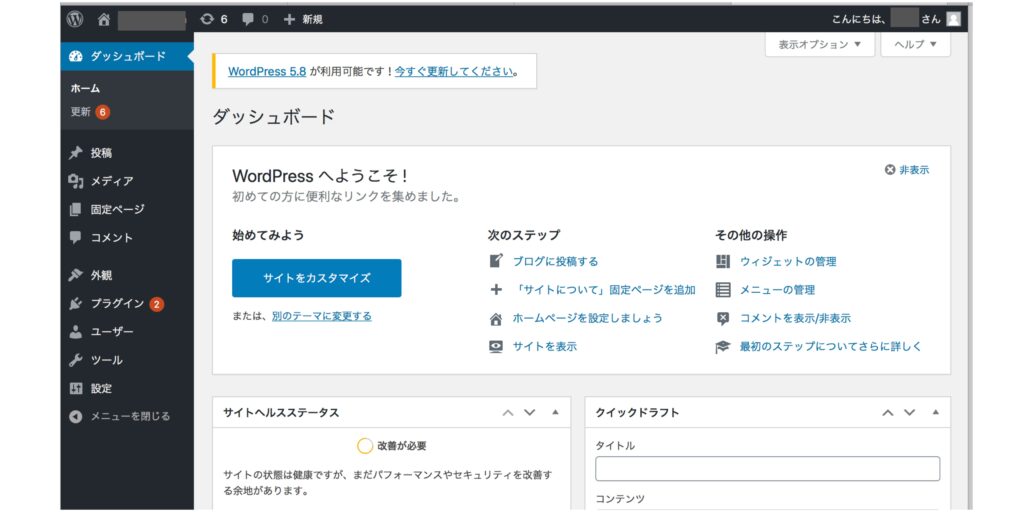Click house icon beside ホームページを設定しましょう
1024x512 pixels.
click(496, 319)
